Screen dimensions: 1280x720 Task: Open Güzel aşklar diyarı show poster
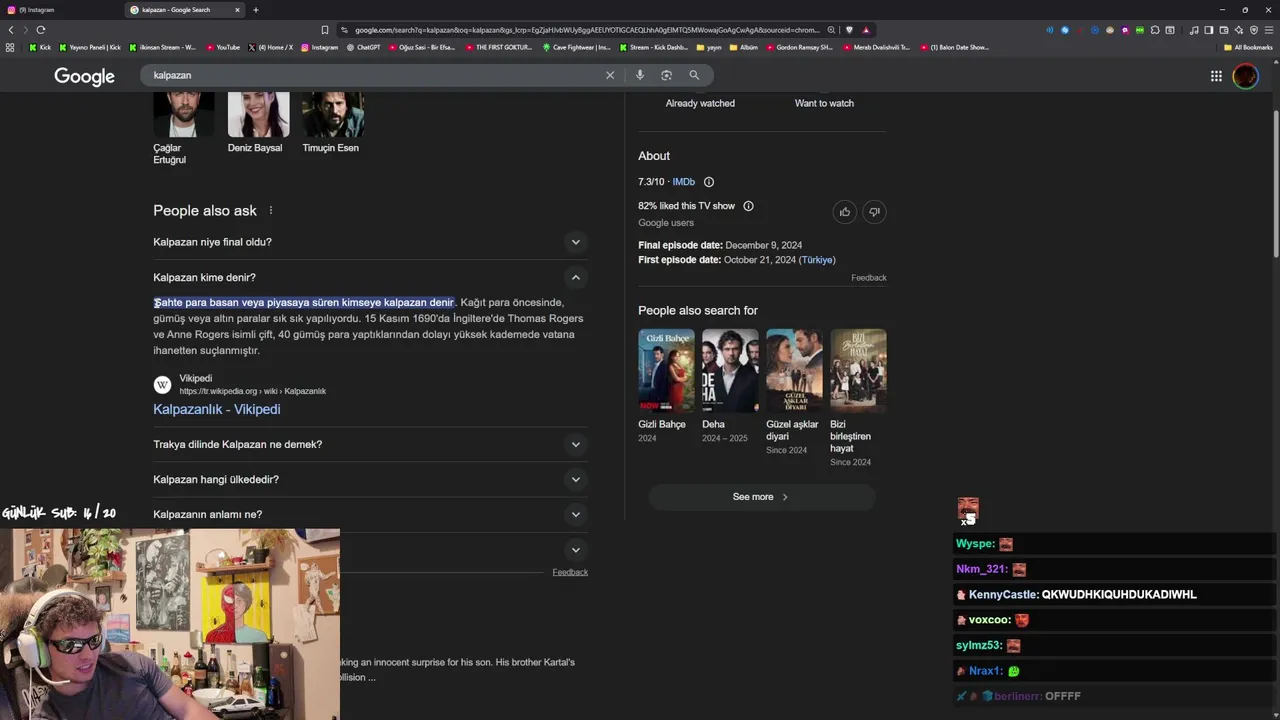click(794, 370)
